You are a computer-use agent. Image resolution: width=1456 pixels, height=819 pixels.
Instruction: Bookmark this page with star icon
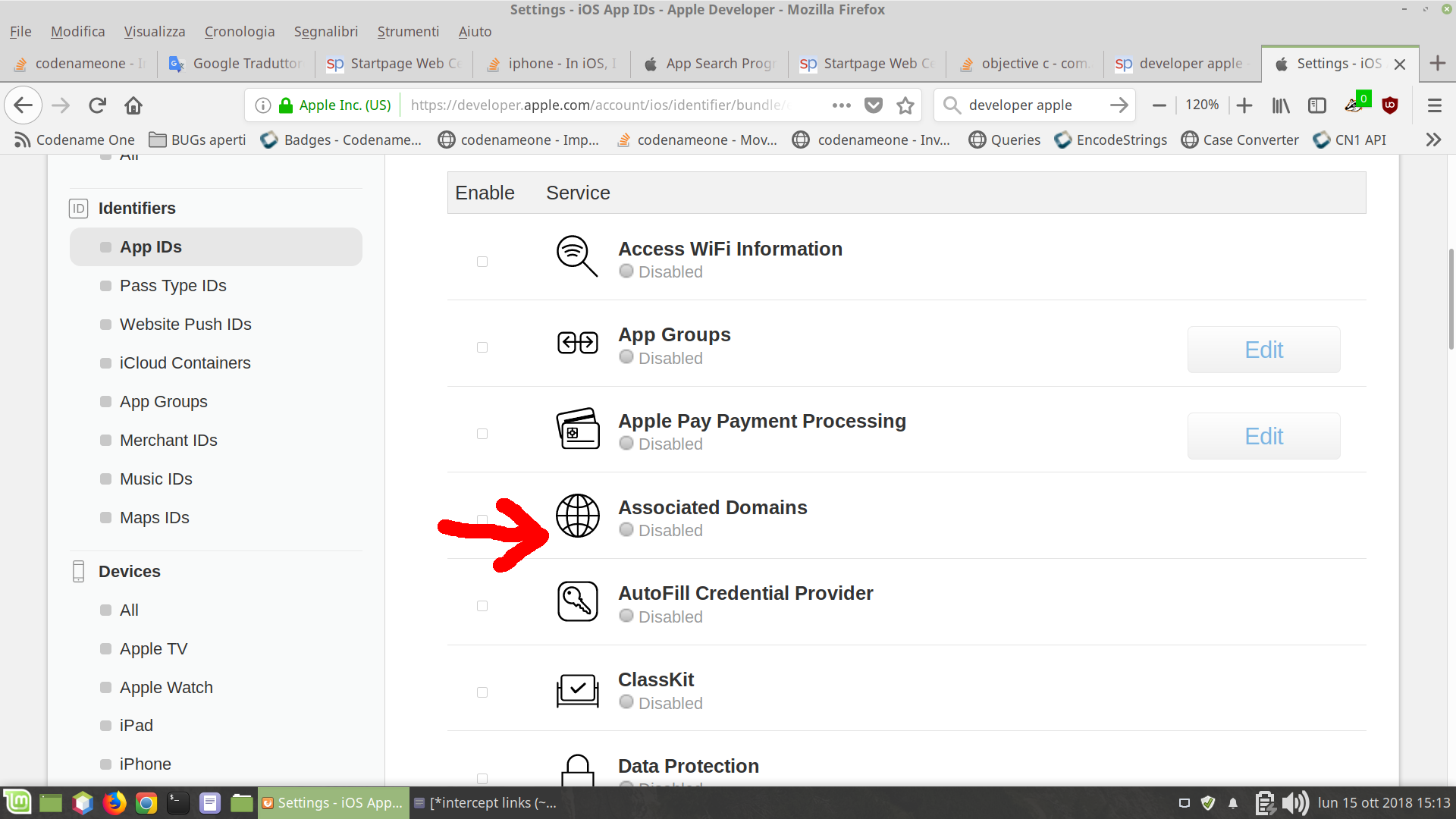[905, 105]
